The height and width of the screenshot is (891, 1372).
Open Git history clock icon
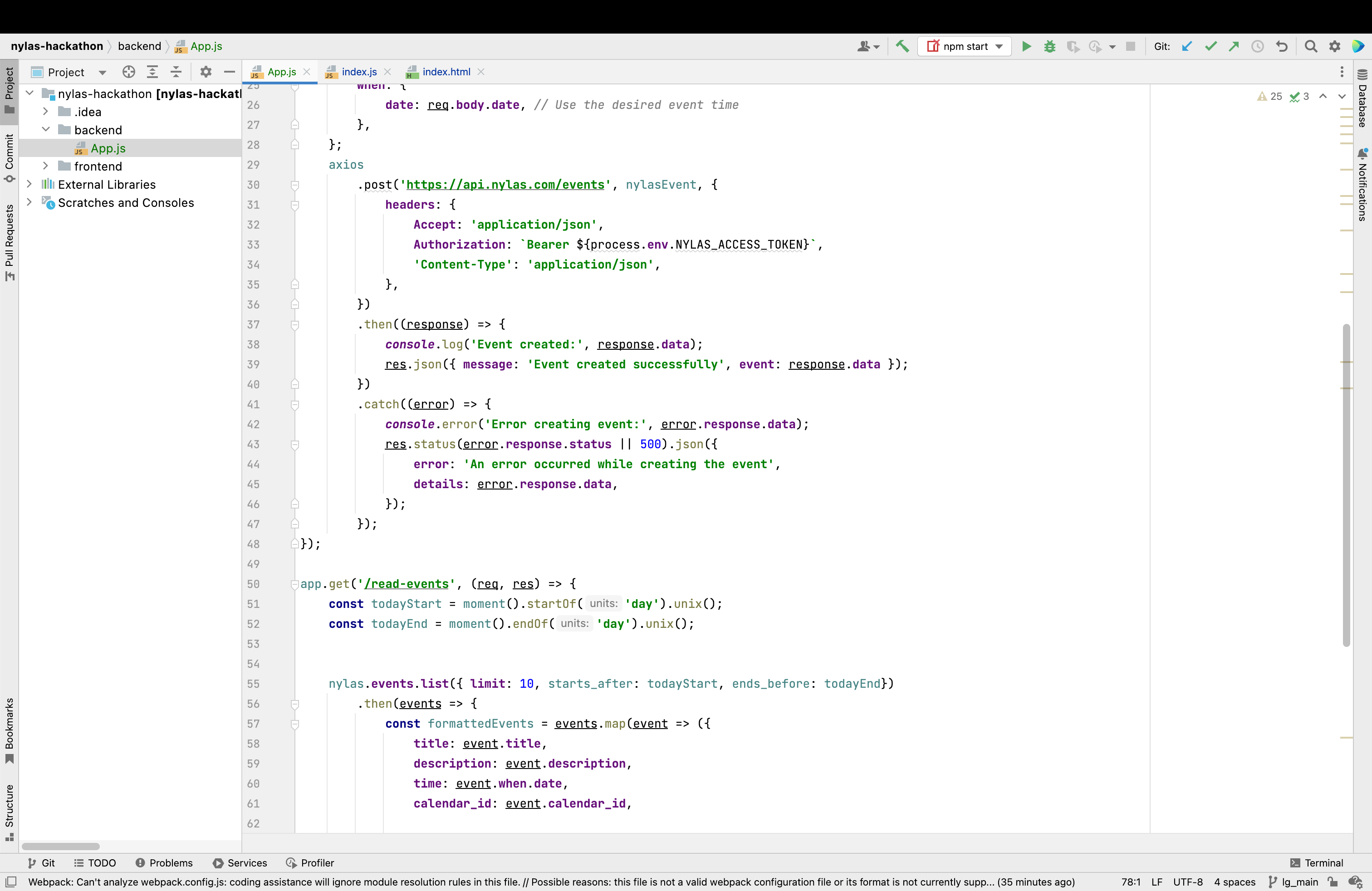1258,46
